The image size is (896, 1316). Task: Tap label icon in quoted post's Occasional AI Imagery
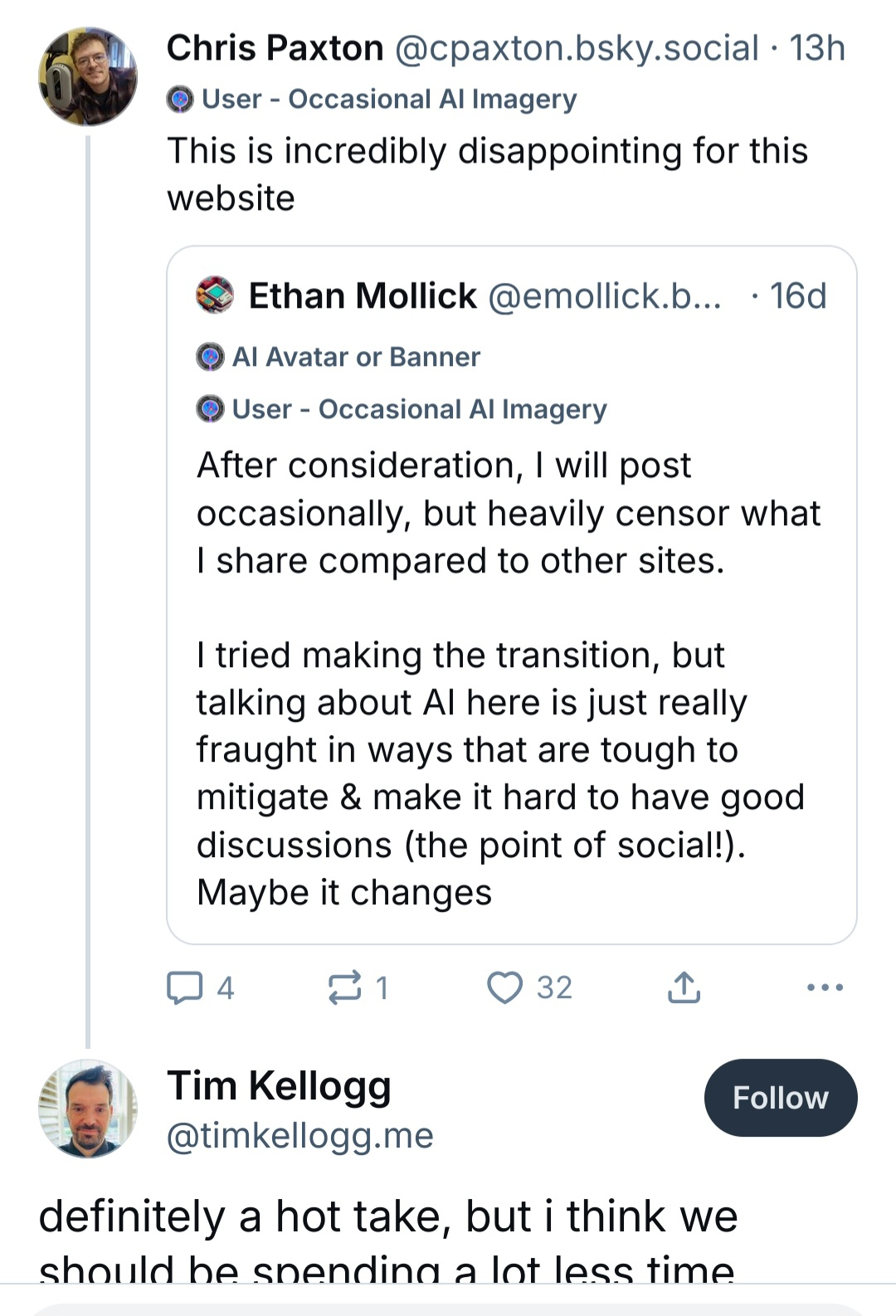(x=211, y=409)
